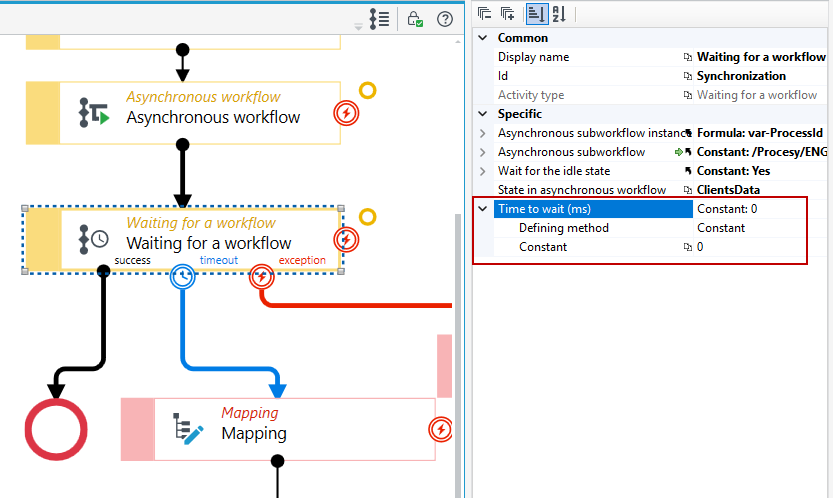Click the Activity type value
Screen dimensions: 833x498
761,95
